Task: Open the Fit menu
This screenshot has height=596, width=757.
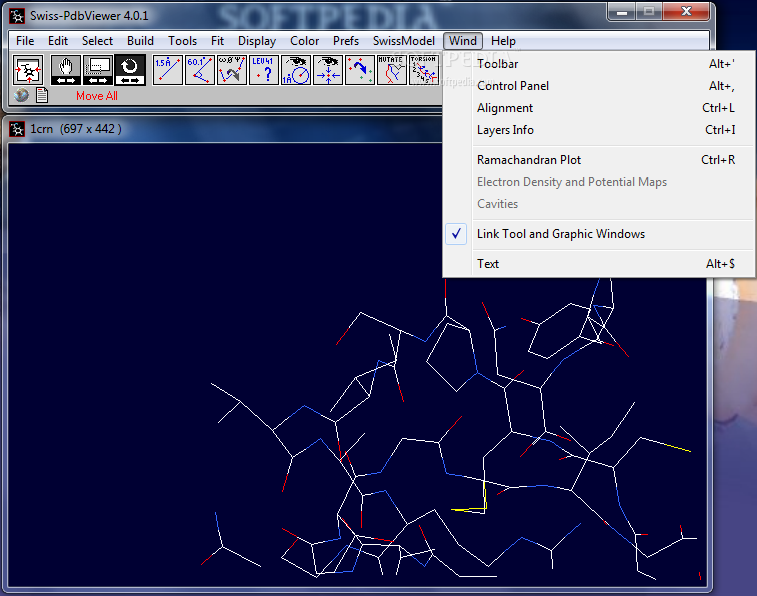Action: tap(217, 41)
